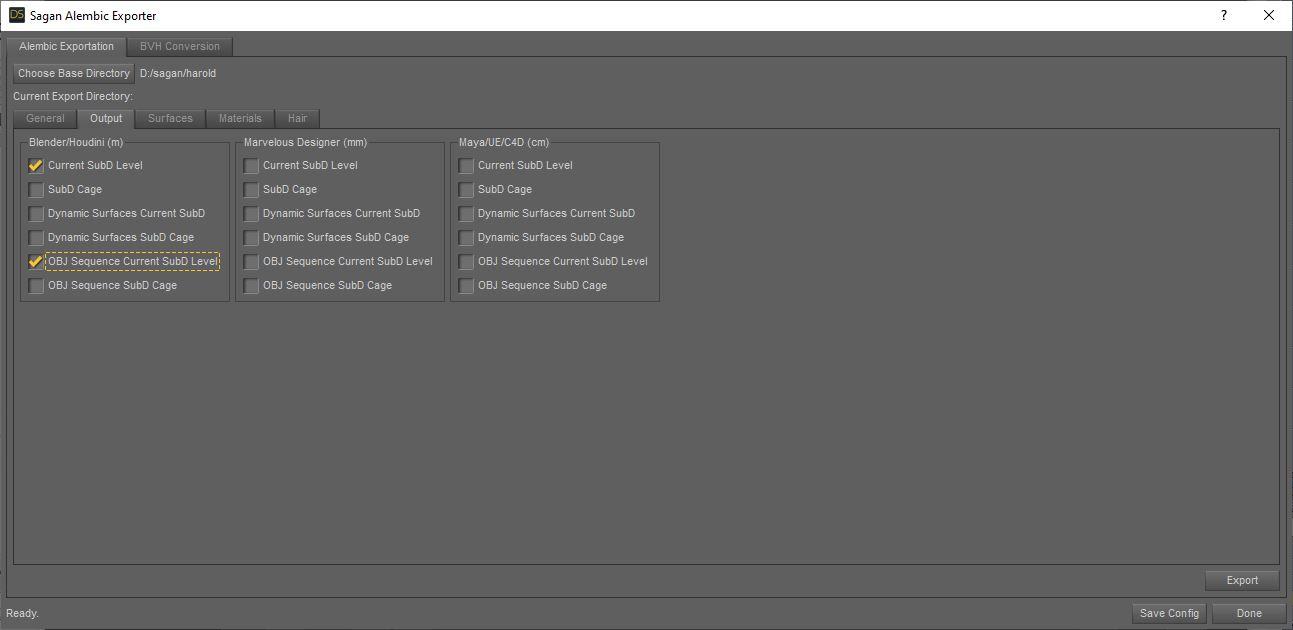Select the Output tab
Screen dimensions: 1293x630
click(106, 118)
